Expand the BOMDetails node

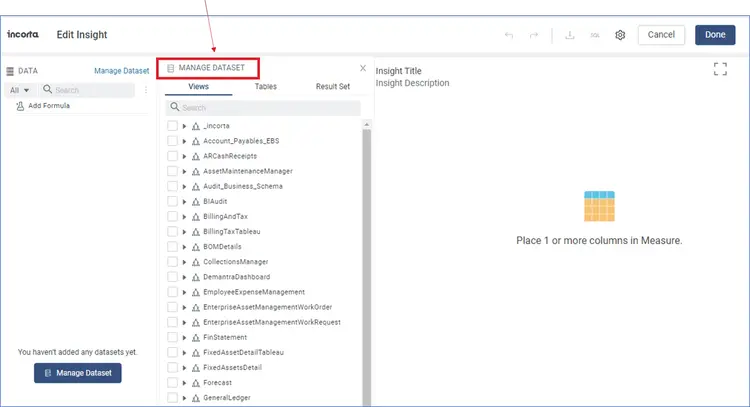coord(184,247)
